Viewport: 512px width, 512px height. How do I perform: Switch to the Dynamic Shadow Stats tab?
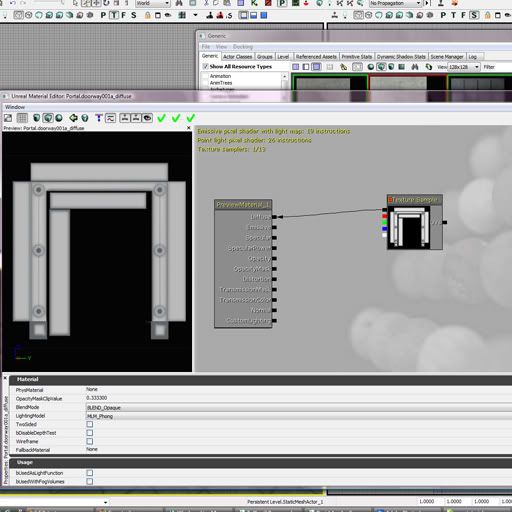point(401,57)
